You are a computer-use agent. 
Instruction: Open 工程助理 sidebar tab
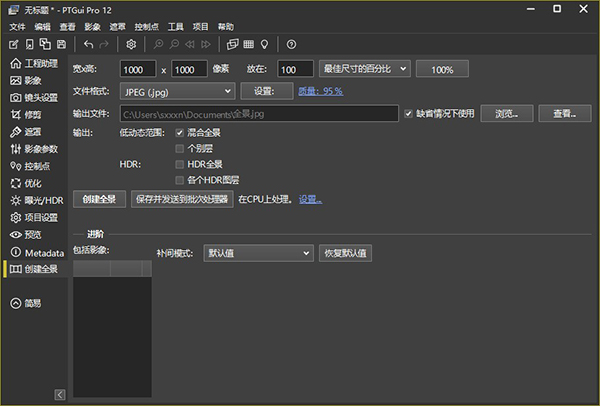point(34,63)
